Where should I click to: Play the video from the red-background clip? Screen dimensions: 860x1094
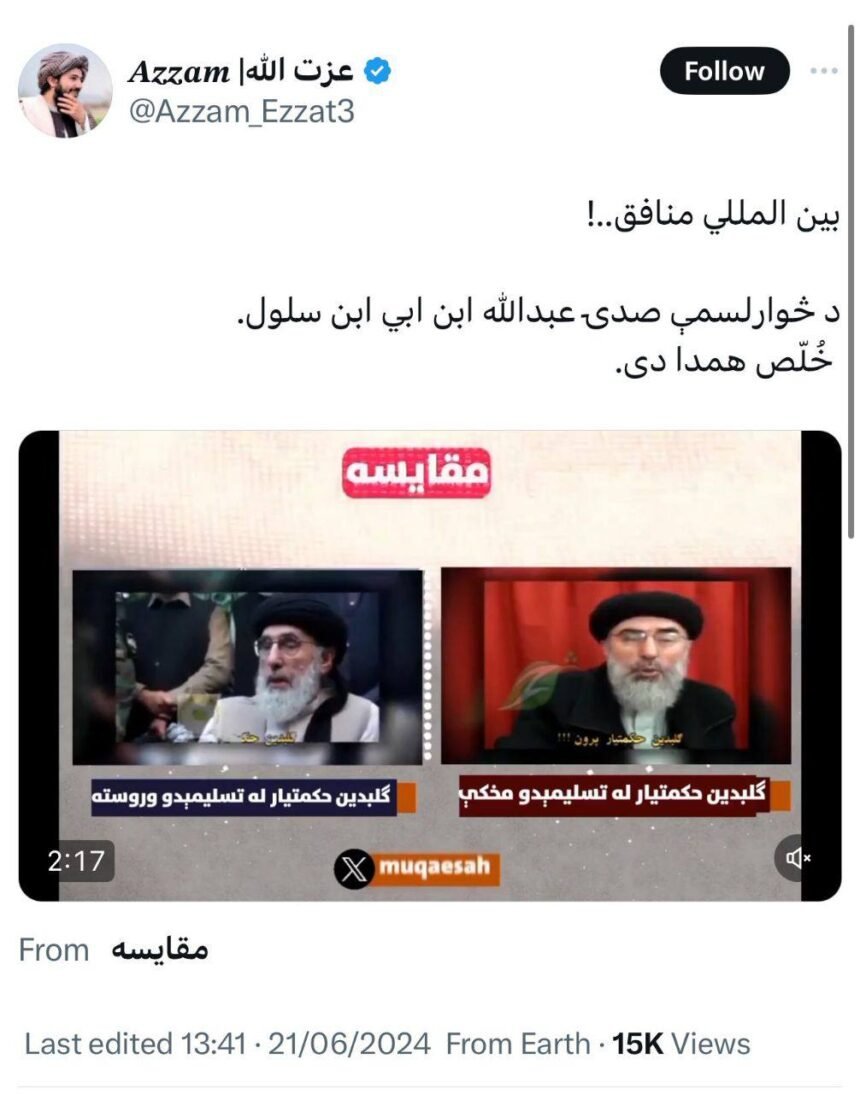(x=616, y=665)
